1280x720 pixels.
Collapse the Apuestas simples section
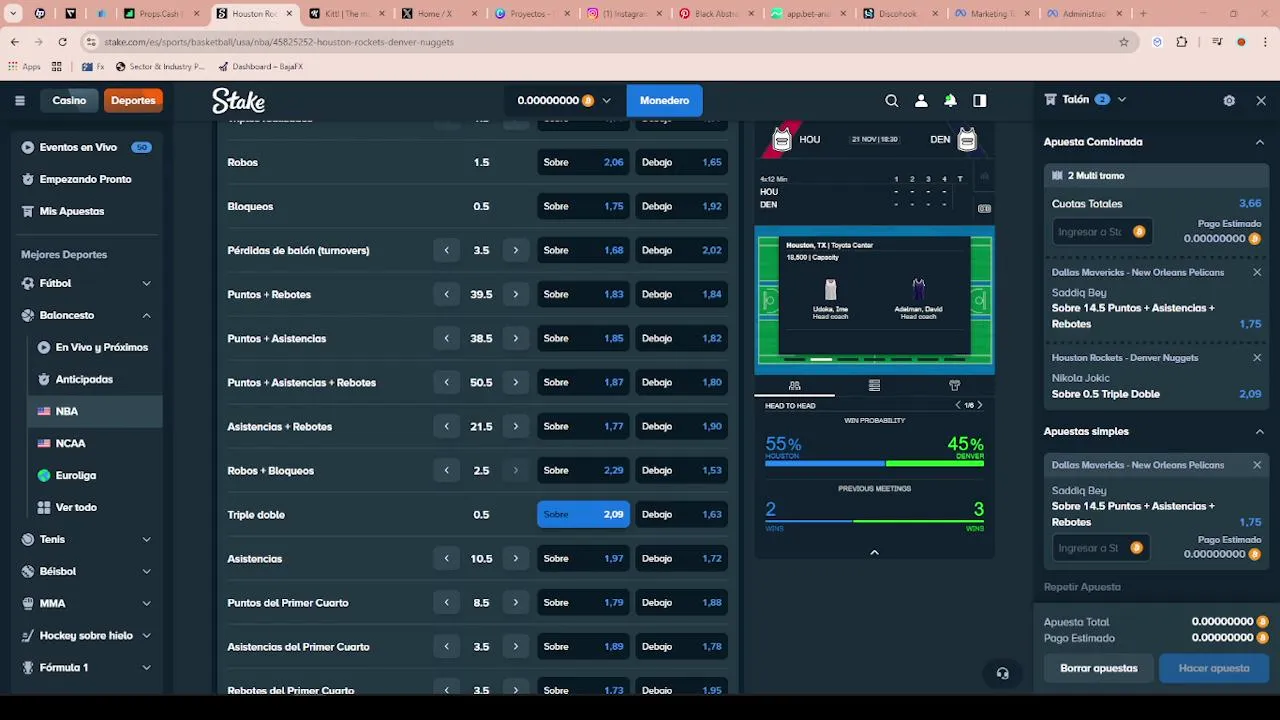point(1259,431)
